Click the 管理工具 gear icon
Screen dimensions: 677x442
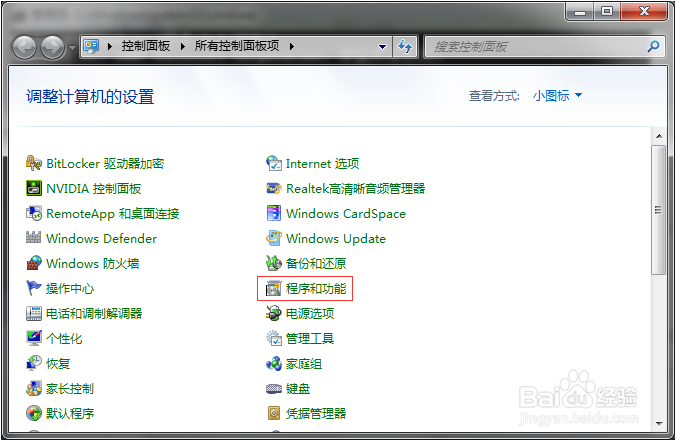pyautogui.click(x=274, y=338)
